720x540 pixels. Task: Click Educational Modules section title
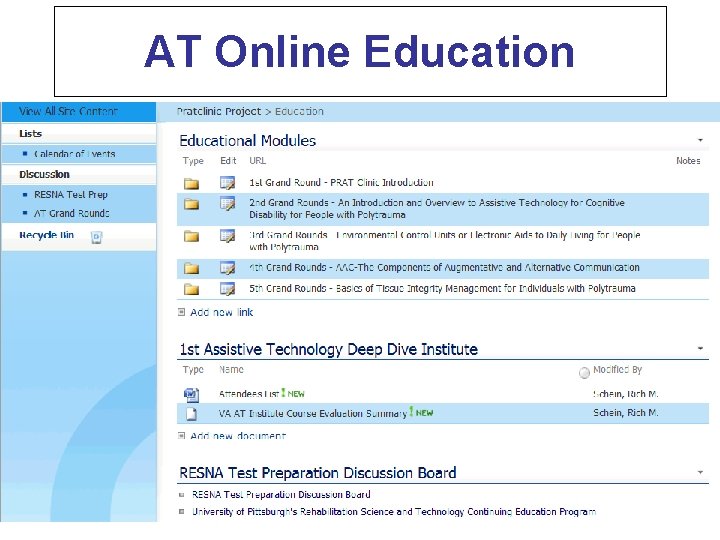coord(248,141)
